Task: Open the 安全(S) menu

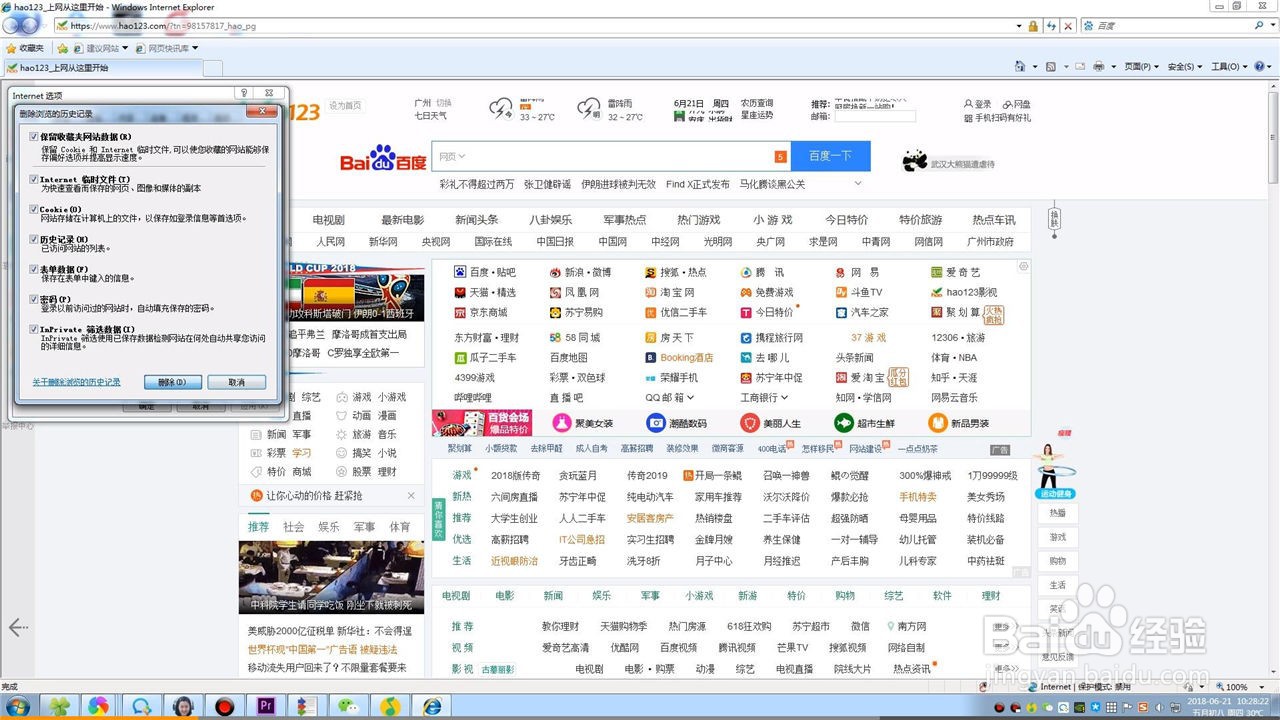Action: tap(1185, 66)
